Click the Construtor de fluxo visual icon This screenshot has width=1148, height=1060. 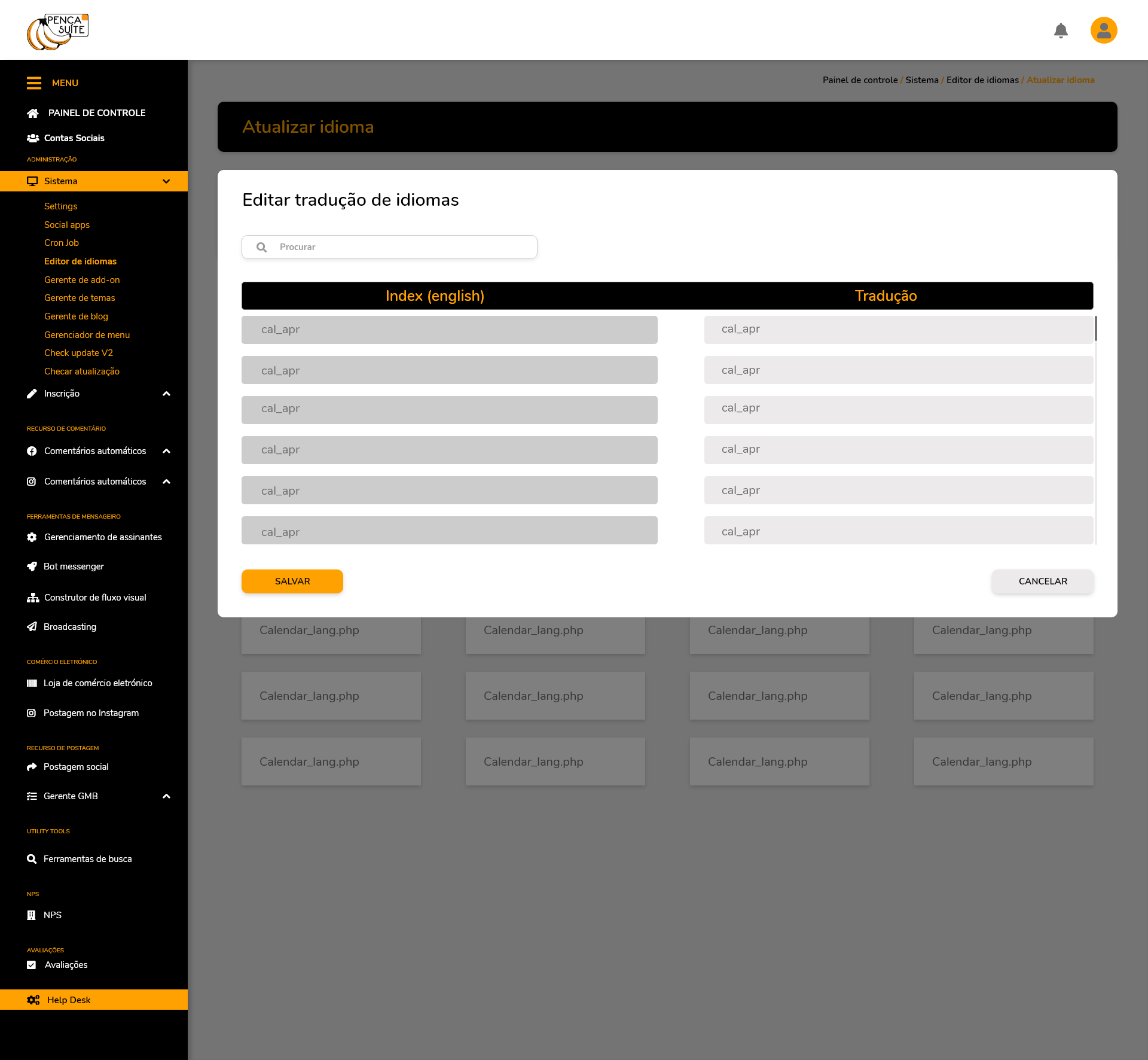coord(32,598)
